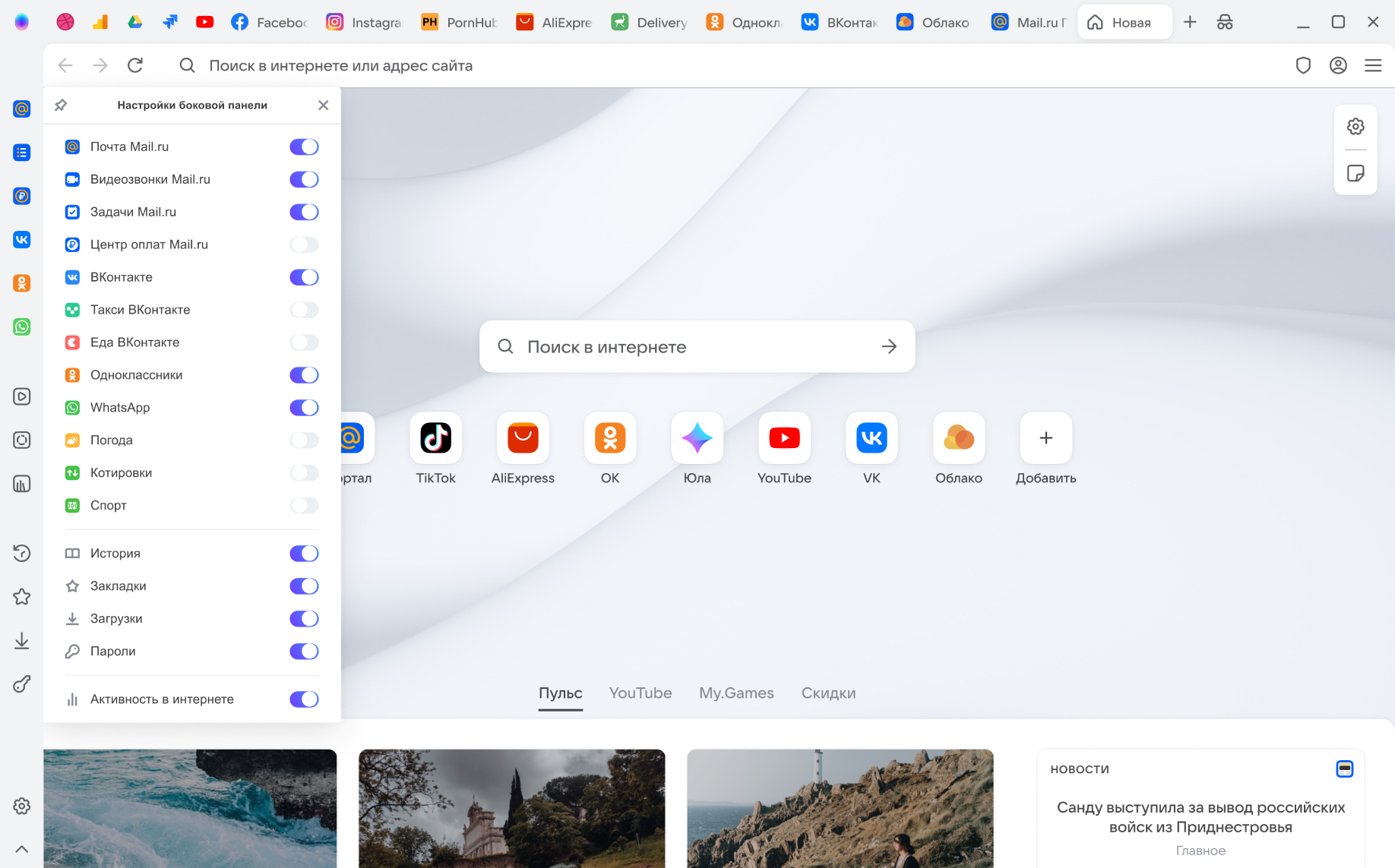Open news headline about Санду

[x=1200, y=817]
